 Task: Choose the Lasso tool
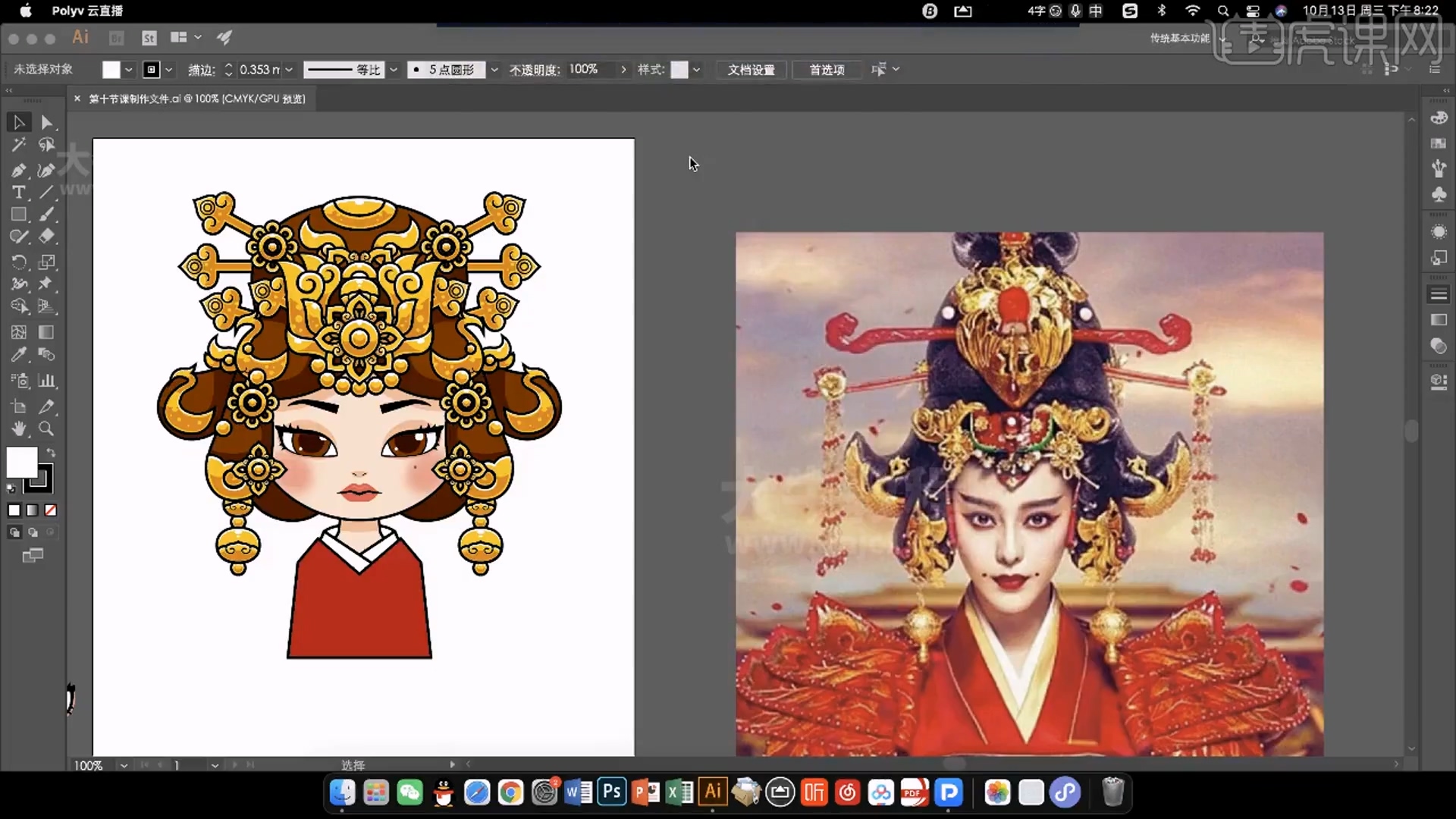pos(47,145)
